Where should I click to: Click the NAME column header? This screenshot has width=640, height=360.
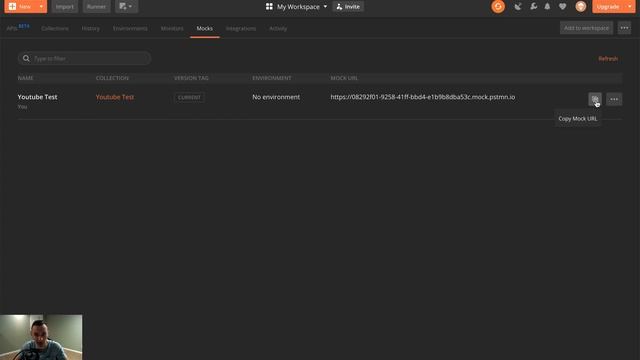[25, 78]
